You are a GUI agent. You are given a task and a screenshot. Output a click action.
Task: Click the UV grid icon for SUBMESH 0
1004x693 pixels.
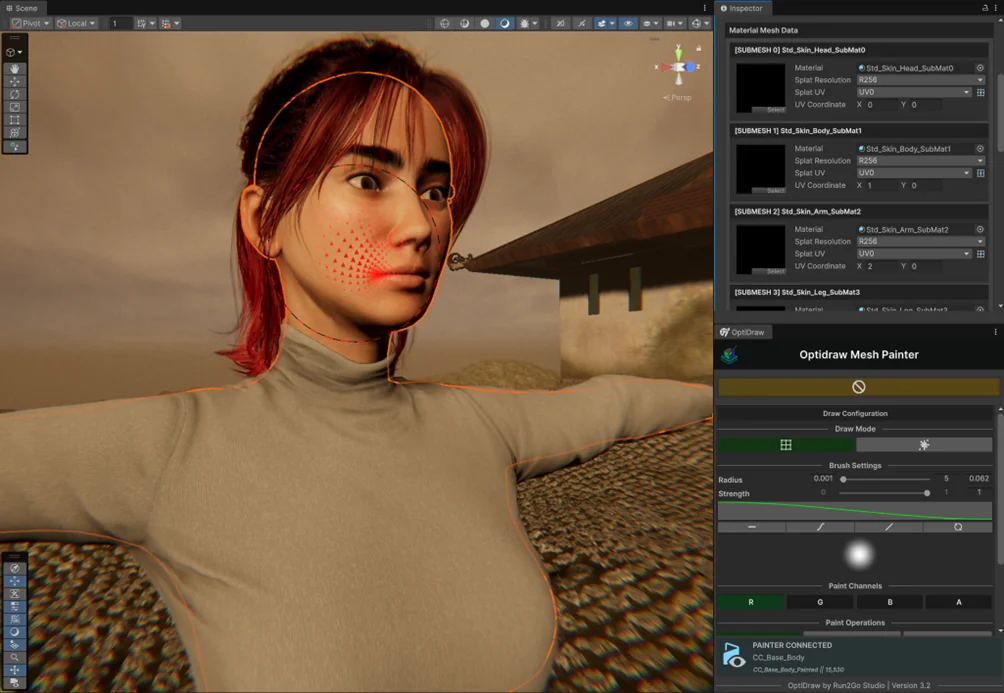point(980,92)
